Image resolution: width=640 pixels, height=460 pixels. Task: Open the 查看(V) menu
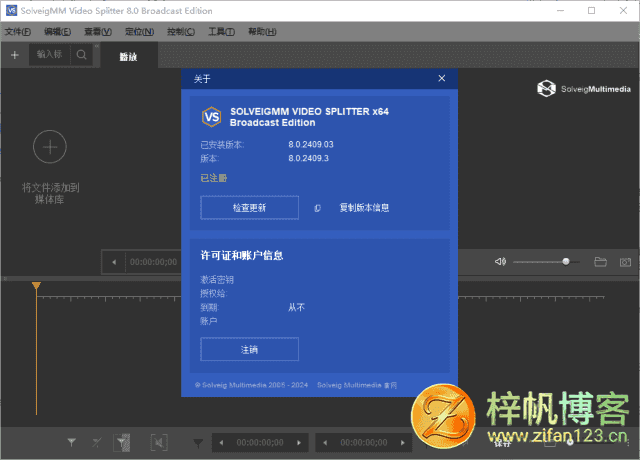click(x=98, y=32)
